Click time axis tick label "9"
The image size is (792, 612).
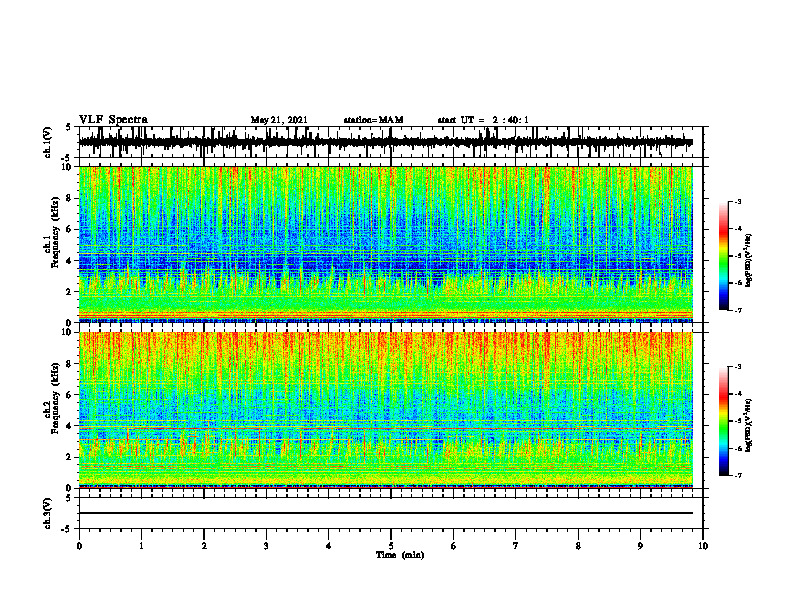(x=640, y=546)
